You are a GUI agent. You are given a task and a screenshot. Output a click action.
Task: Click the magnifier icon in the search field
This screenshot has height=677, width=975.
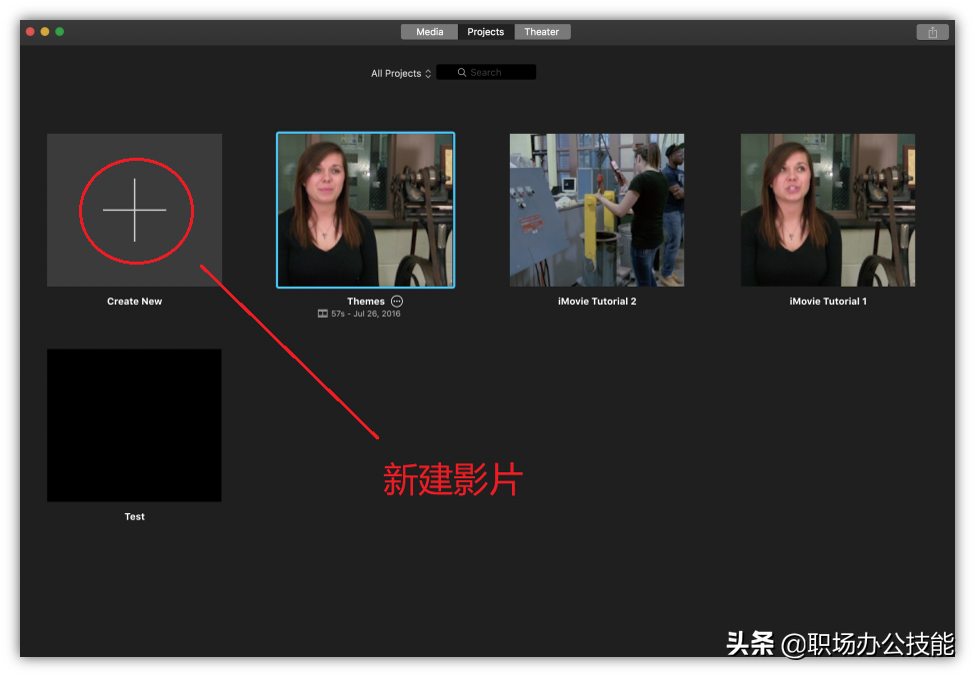pos(460,71)
